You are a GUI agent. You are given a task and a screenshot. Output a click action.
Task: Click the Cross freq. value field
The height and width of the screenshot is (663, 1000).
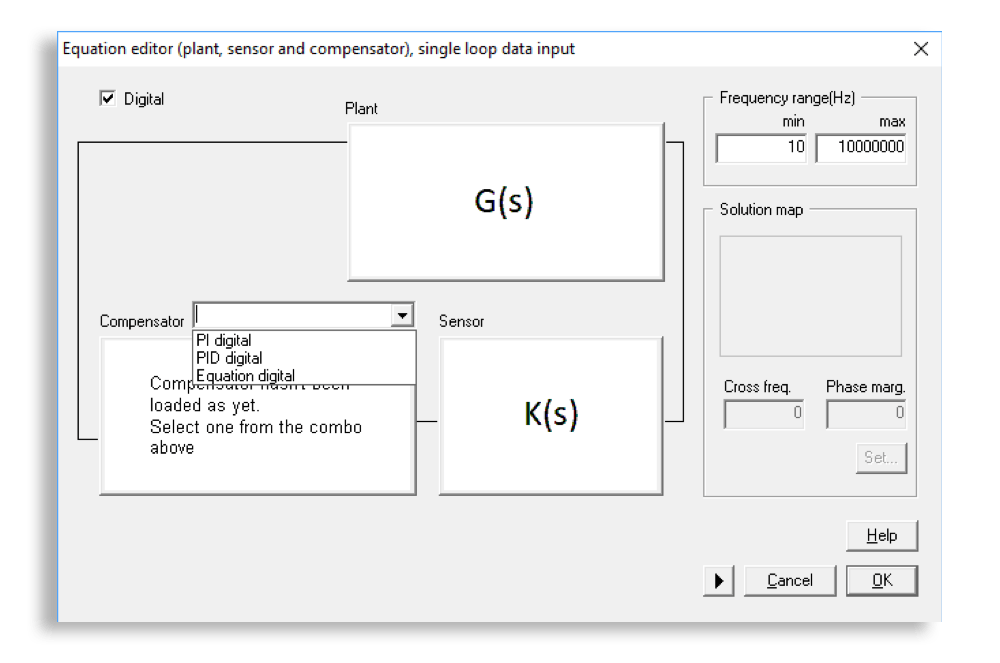764,414
